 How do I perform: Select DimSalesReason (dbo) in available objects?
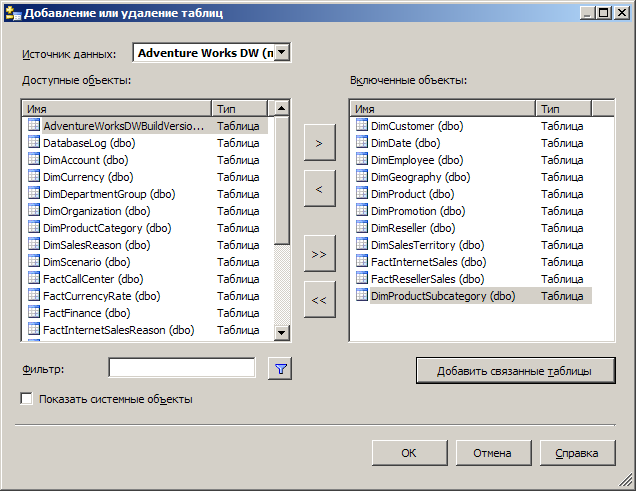(97, 245)
